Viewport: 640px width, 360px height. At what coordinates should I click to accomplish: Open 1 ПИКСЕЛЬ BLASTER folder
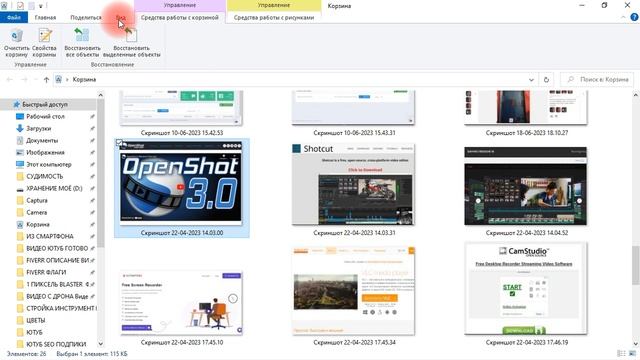point(57,284)
